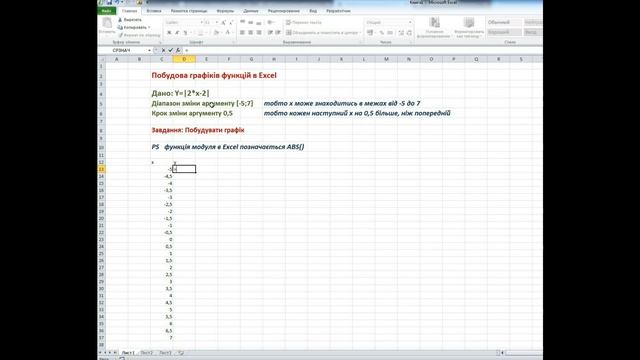Open the number format dropdown (Общий)

(x=410, y=22)
